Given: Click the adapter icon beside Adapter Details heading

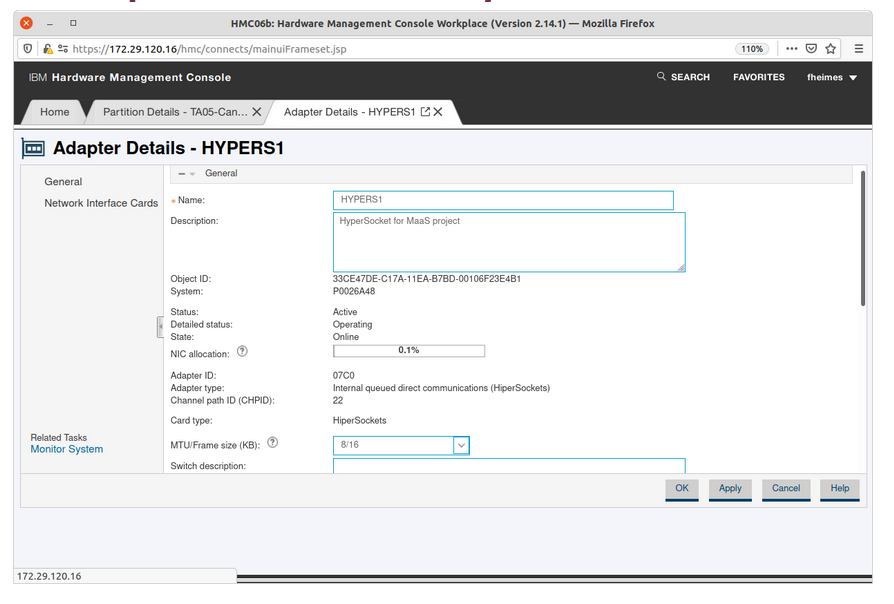Looking at the screenshot, I should pyautogui.click(x=34, y=148).
